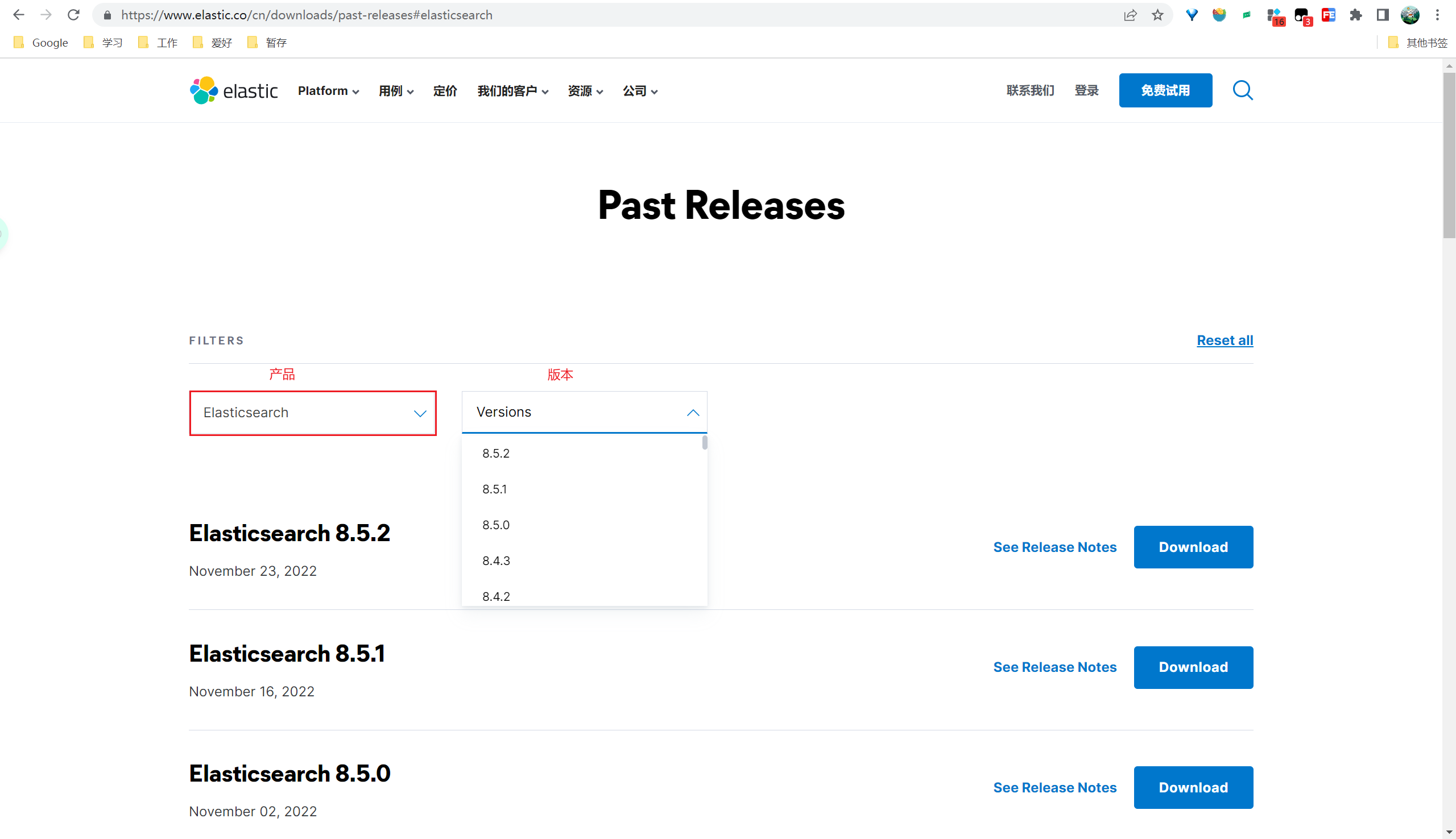Click the share icon in the address bar
This screenshot has width=1456, height=839.
pyautogui.click(x=1130, y=14)
